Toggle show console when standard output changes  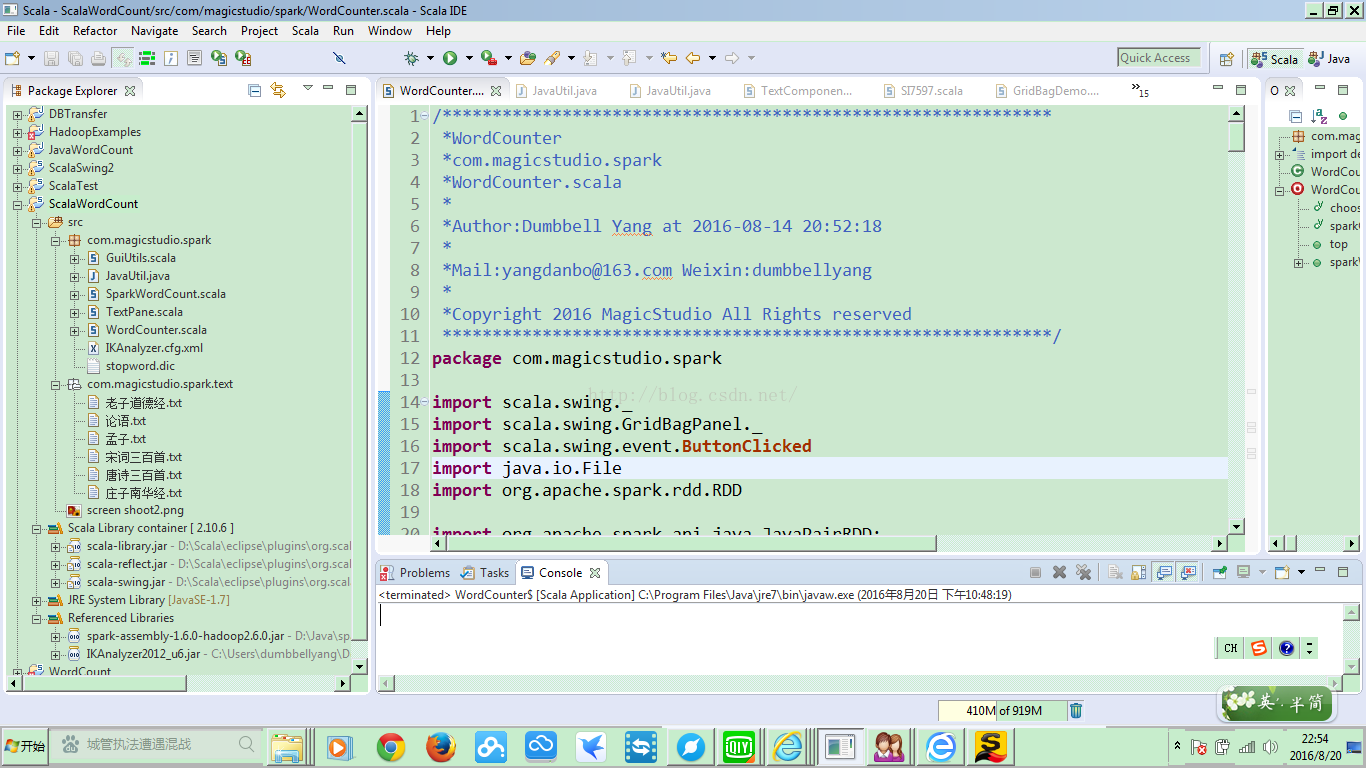click(1163, 573)
